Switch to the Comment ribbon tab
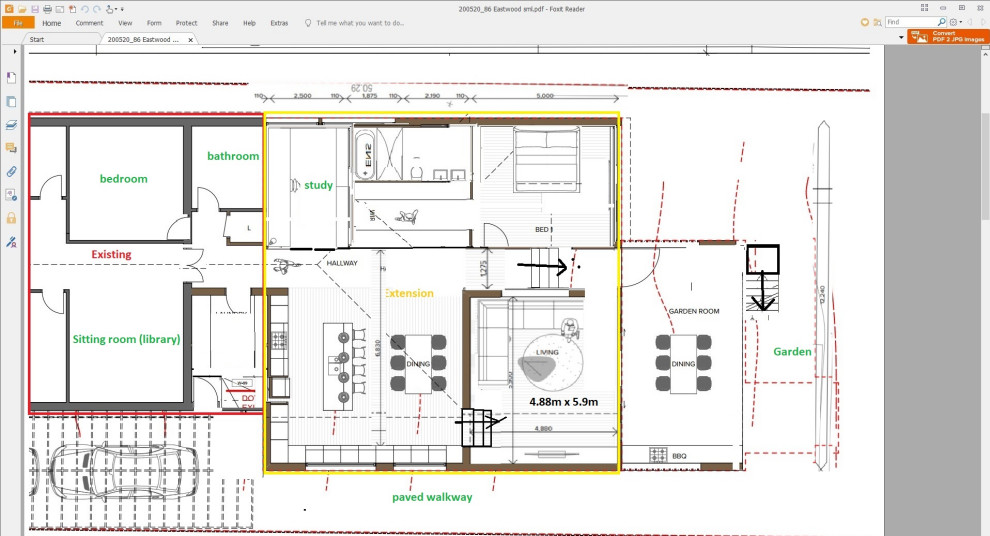The width and height of the screenshot is (990, 536). click(x=89, y=23)
